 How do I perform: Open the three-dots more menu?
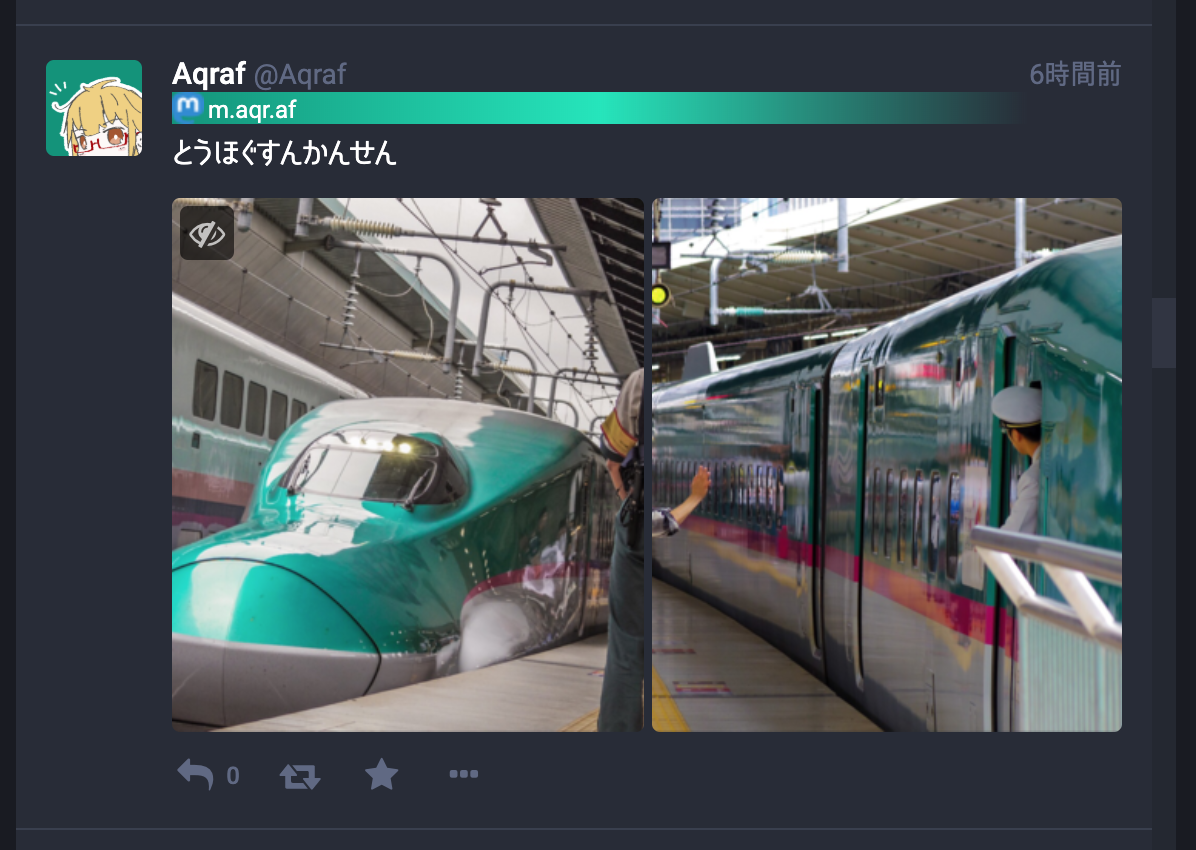[464, 774]
